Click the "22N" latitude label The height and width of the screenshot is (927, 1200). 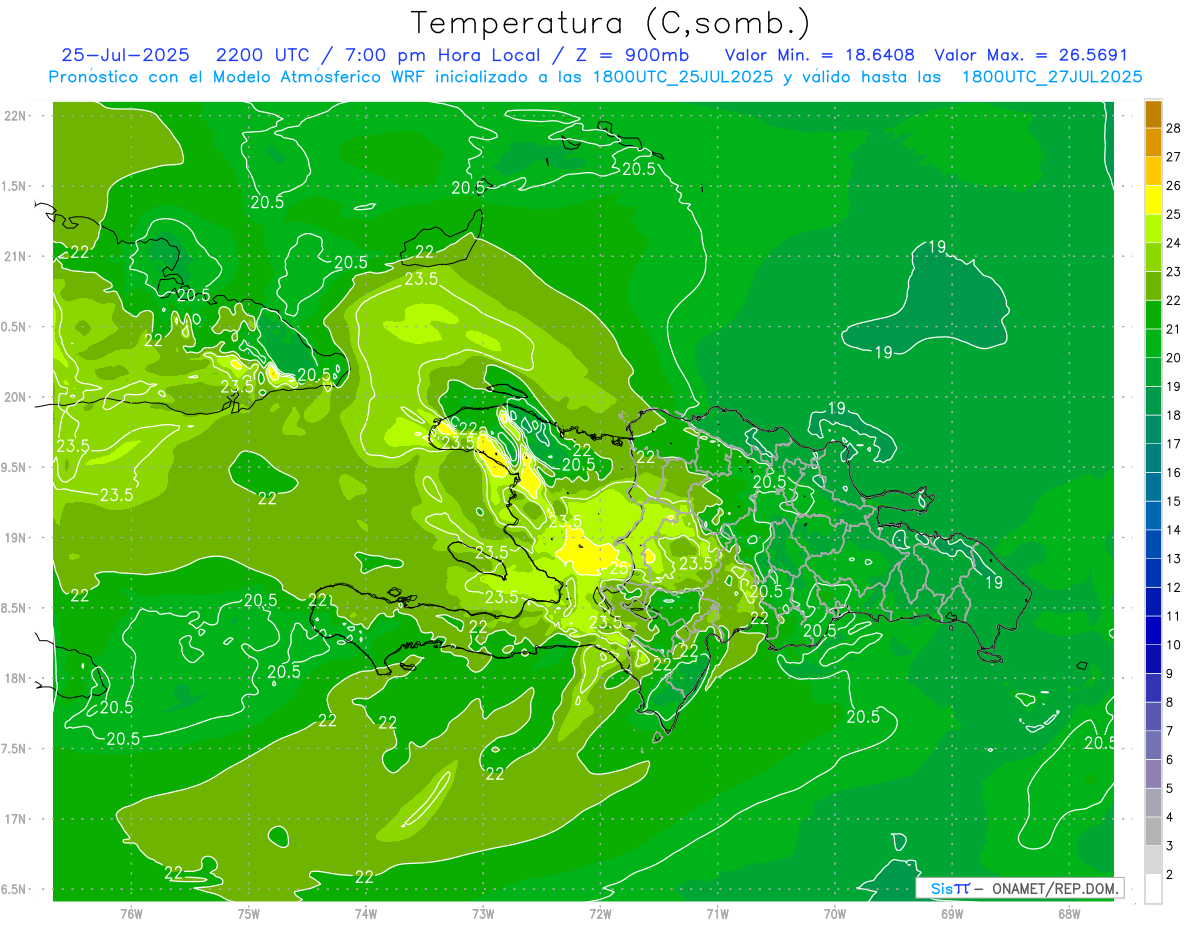click(x=16, y=115)
